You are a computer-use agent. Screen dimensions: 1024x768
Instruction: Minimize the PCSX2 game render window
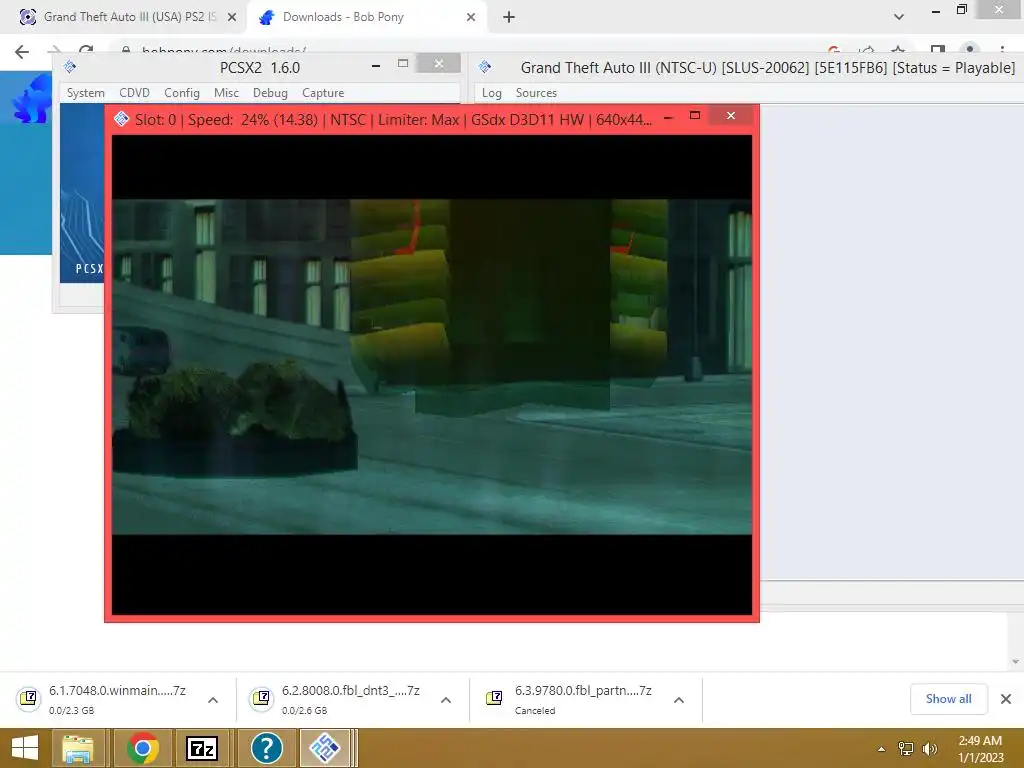[668, 118]
